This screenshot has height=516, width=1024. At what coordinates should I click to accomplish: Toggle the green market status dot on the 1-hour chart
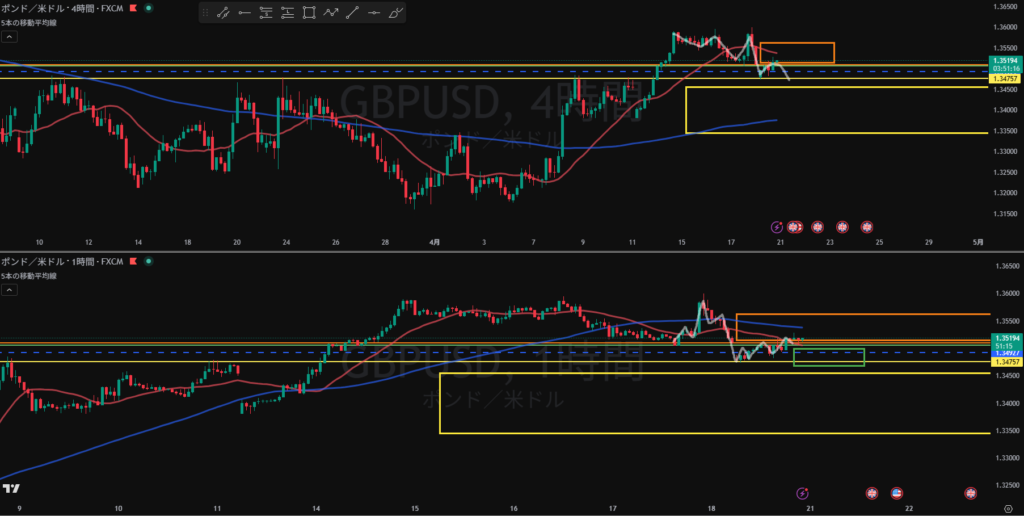pos(149,261)
